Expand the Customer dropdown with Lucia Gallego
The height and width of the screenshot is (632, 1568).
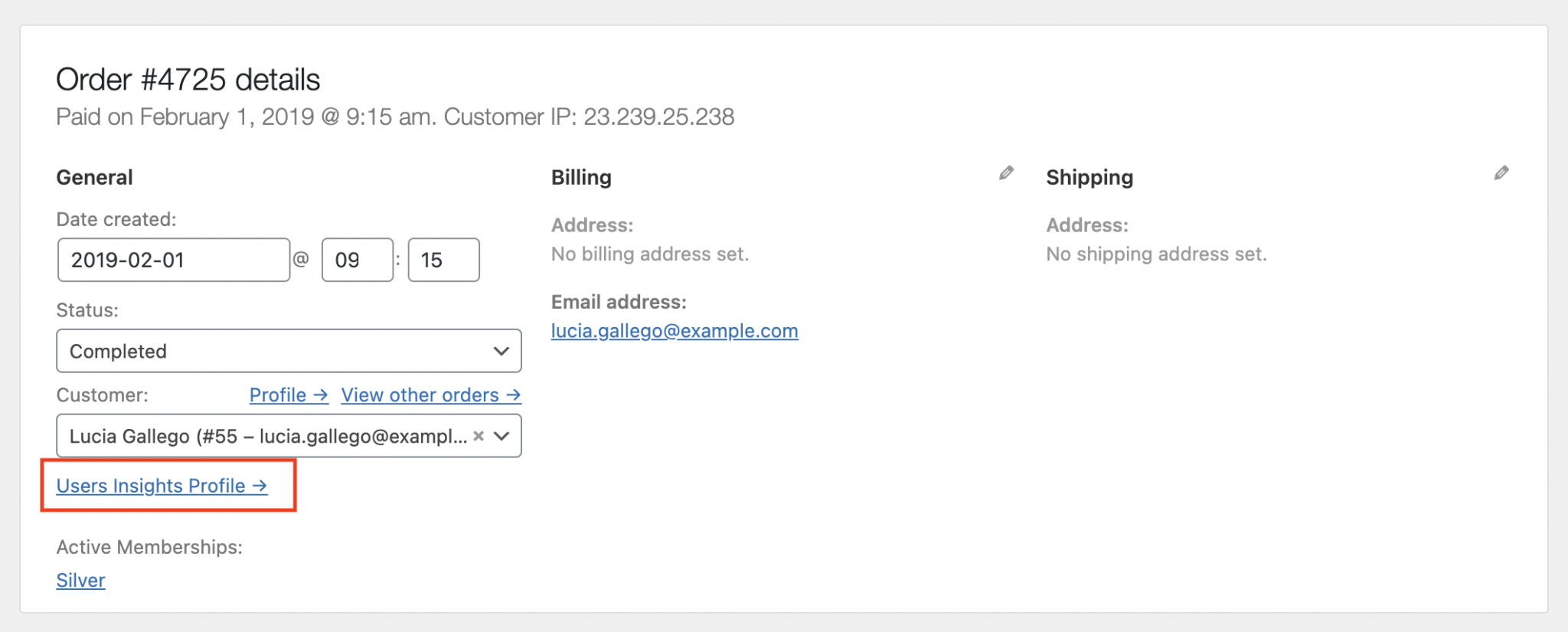[x=502, y=436]
